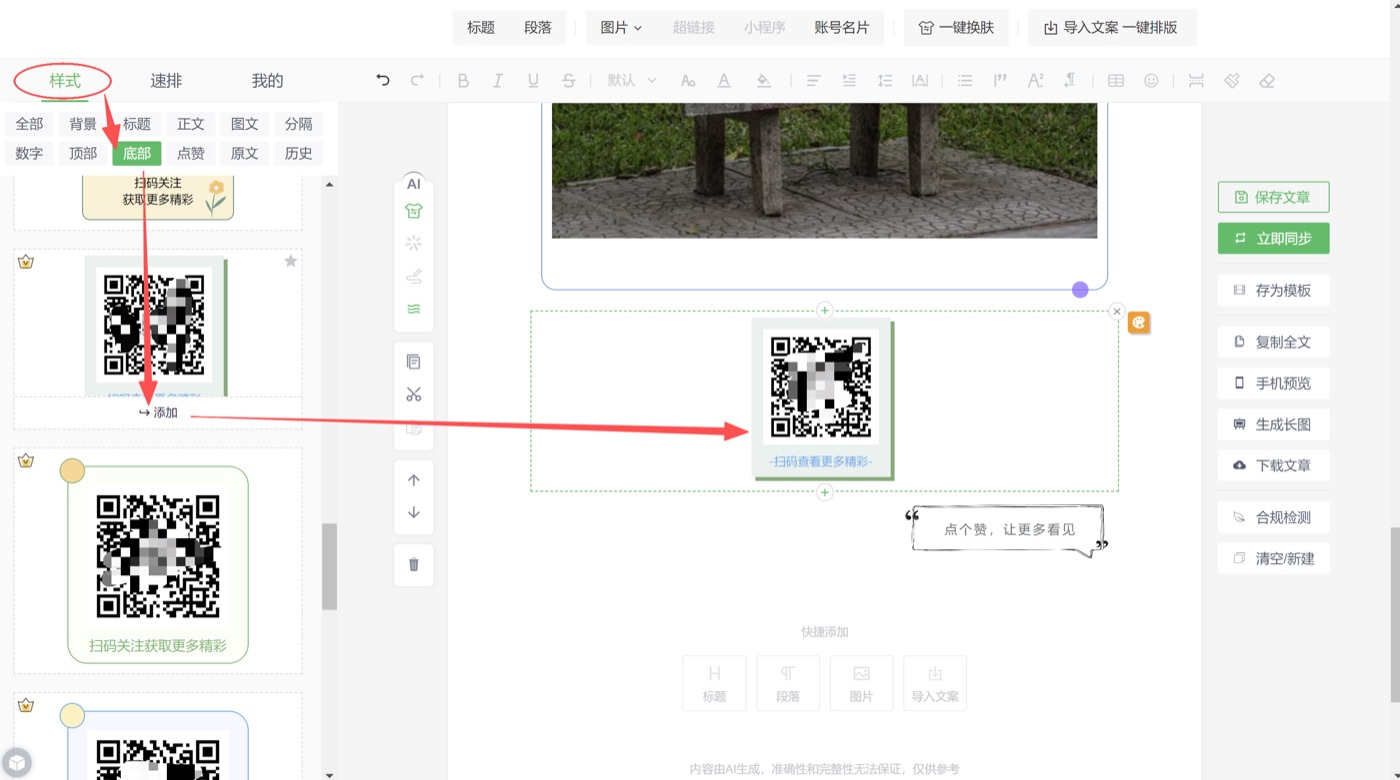1400x780 pixels.
Task: Select the 扫码关注获取更多精彩 QR template thumbnail
Action: (x=158, y=563)
